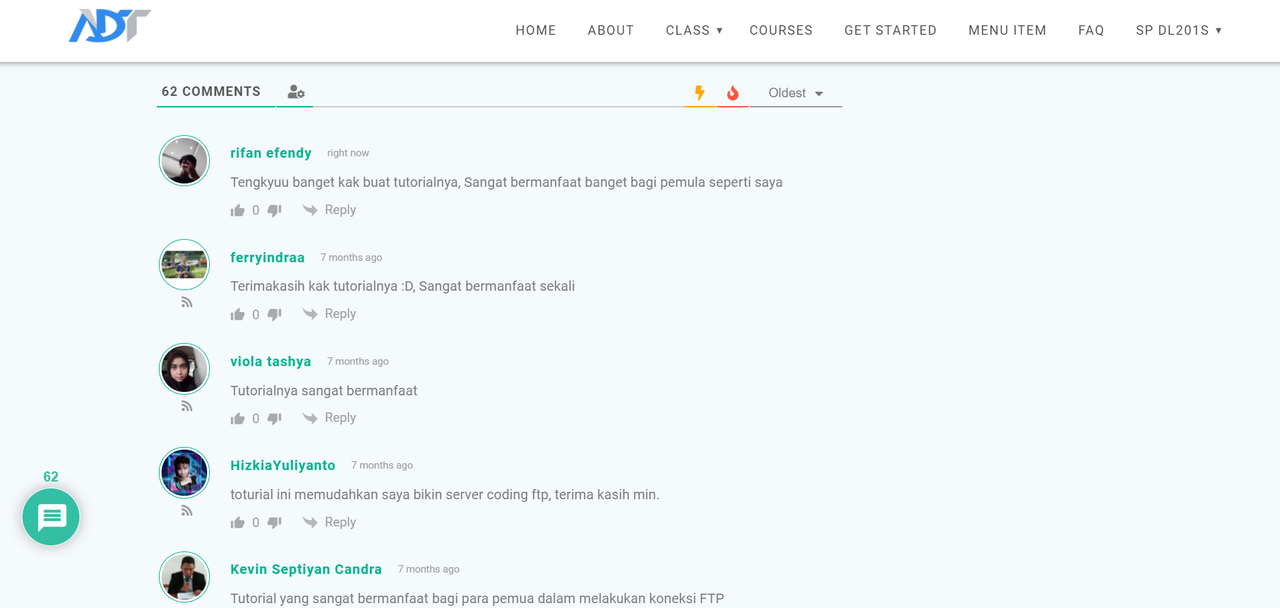Open viola tashya's profile name
Viewport: 1280px width, 608px height.
click(x=271, y=361)
